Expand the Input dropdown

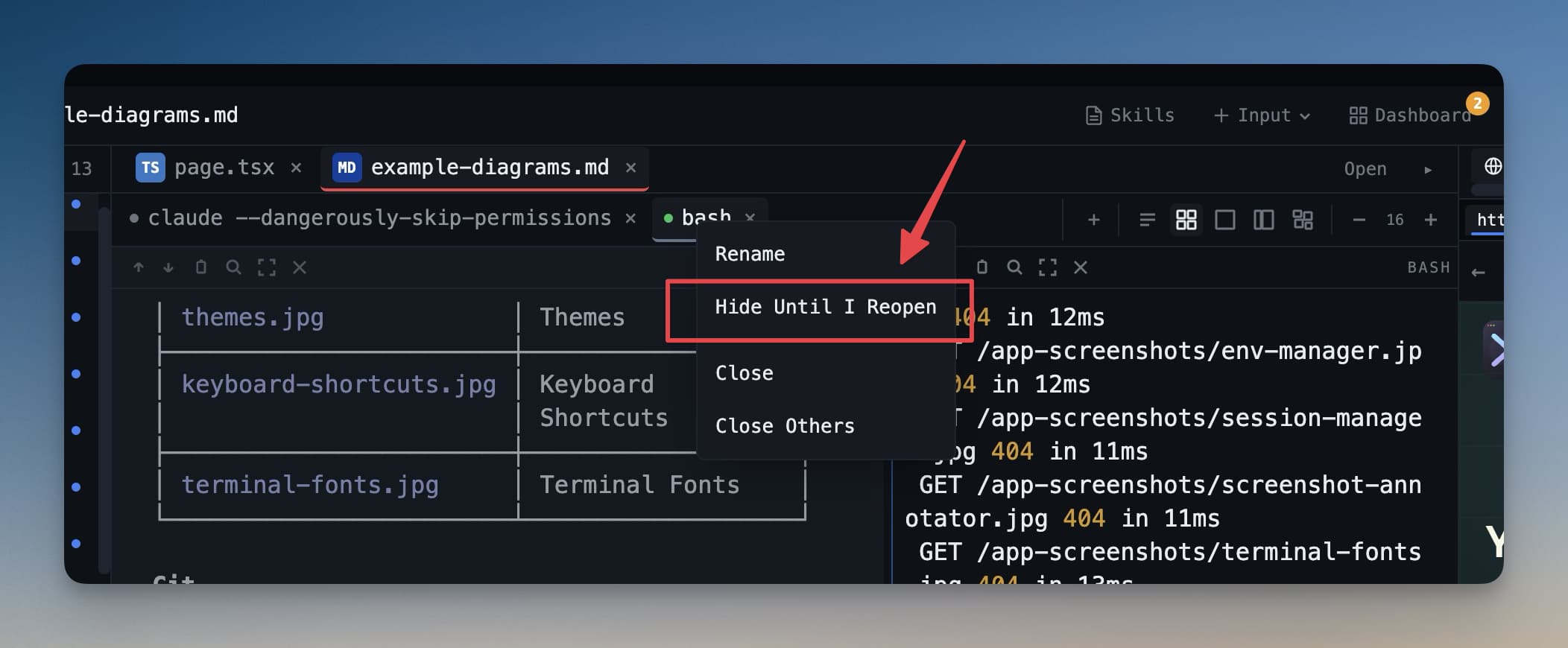pyautogui.click(x=1262, y=115)
